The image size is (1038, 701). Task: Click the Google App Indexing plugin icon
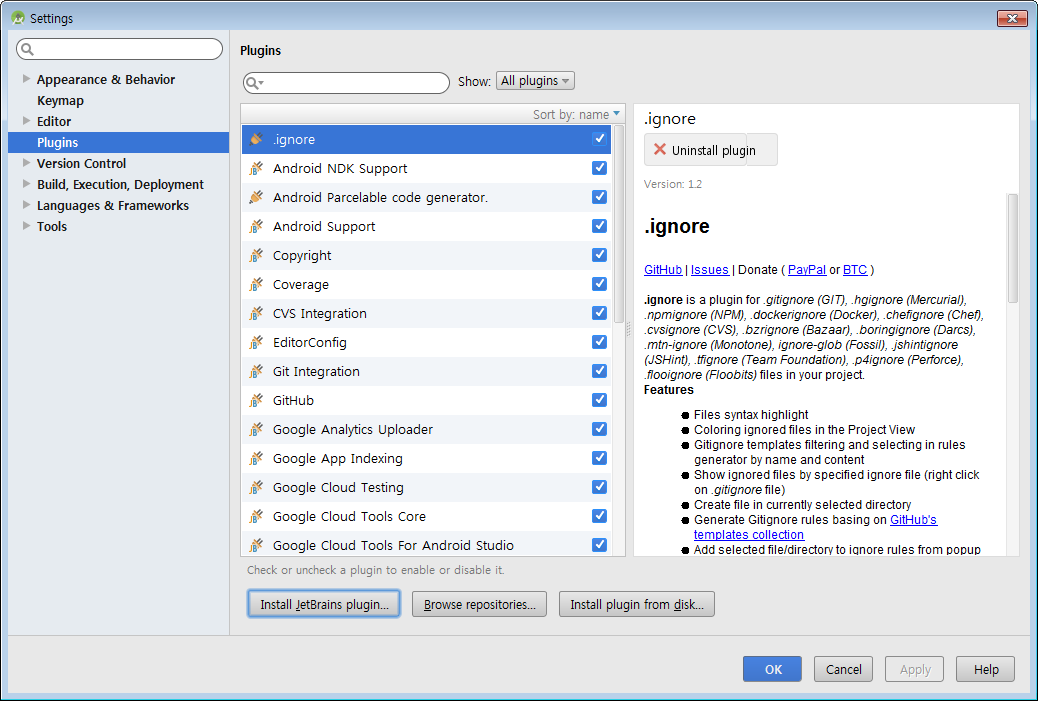256,459
